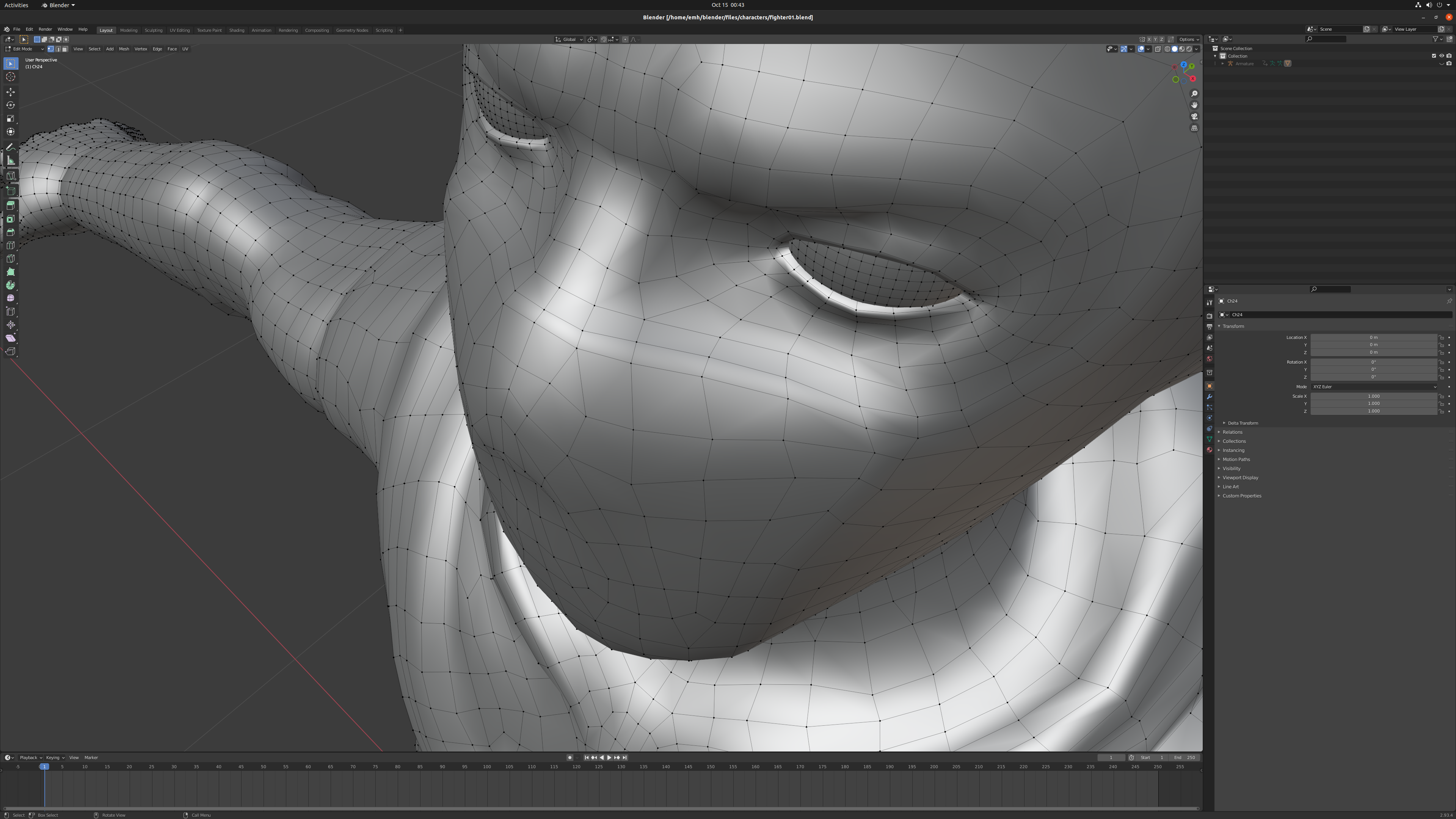
Task: Select the Rotate tool
Action: pyautogui.click(x=11, y=105)
